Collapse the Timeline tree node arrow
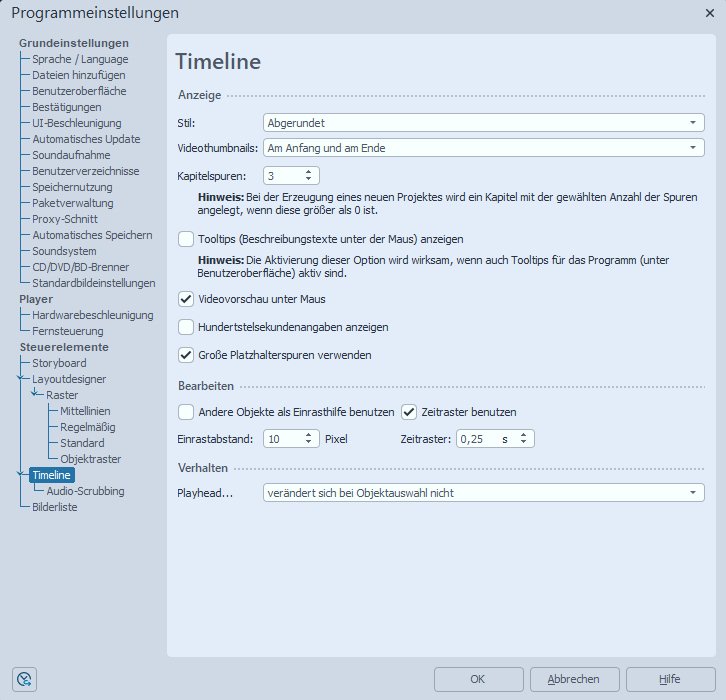This screenshot has height=700, width=726. pyautogui.click(x=22, y=475)
